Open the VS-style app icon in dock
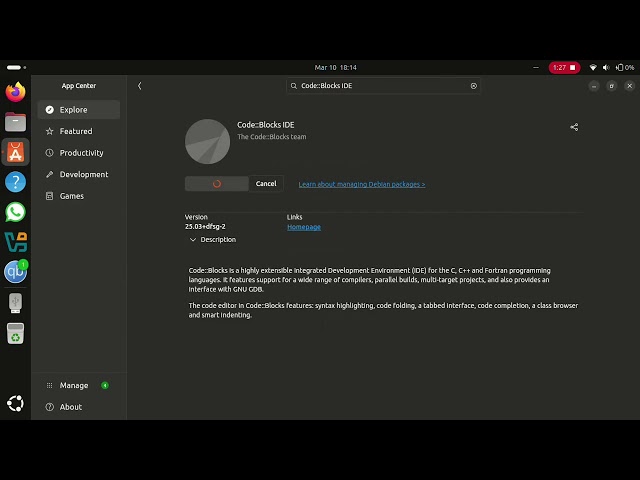 [16, 242]
